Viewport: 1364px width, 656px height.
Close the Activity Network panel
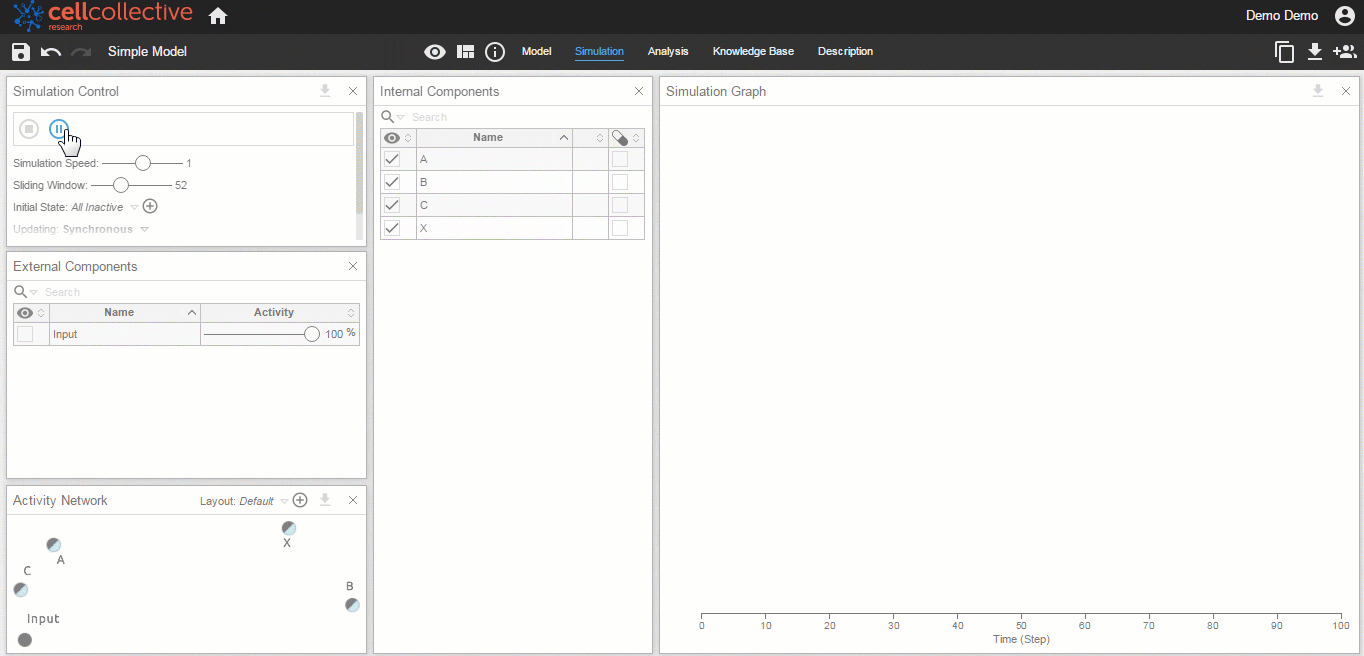click(353, 500)
